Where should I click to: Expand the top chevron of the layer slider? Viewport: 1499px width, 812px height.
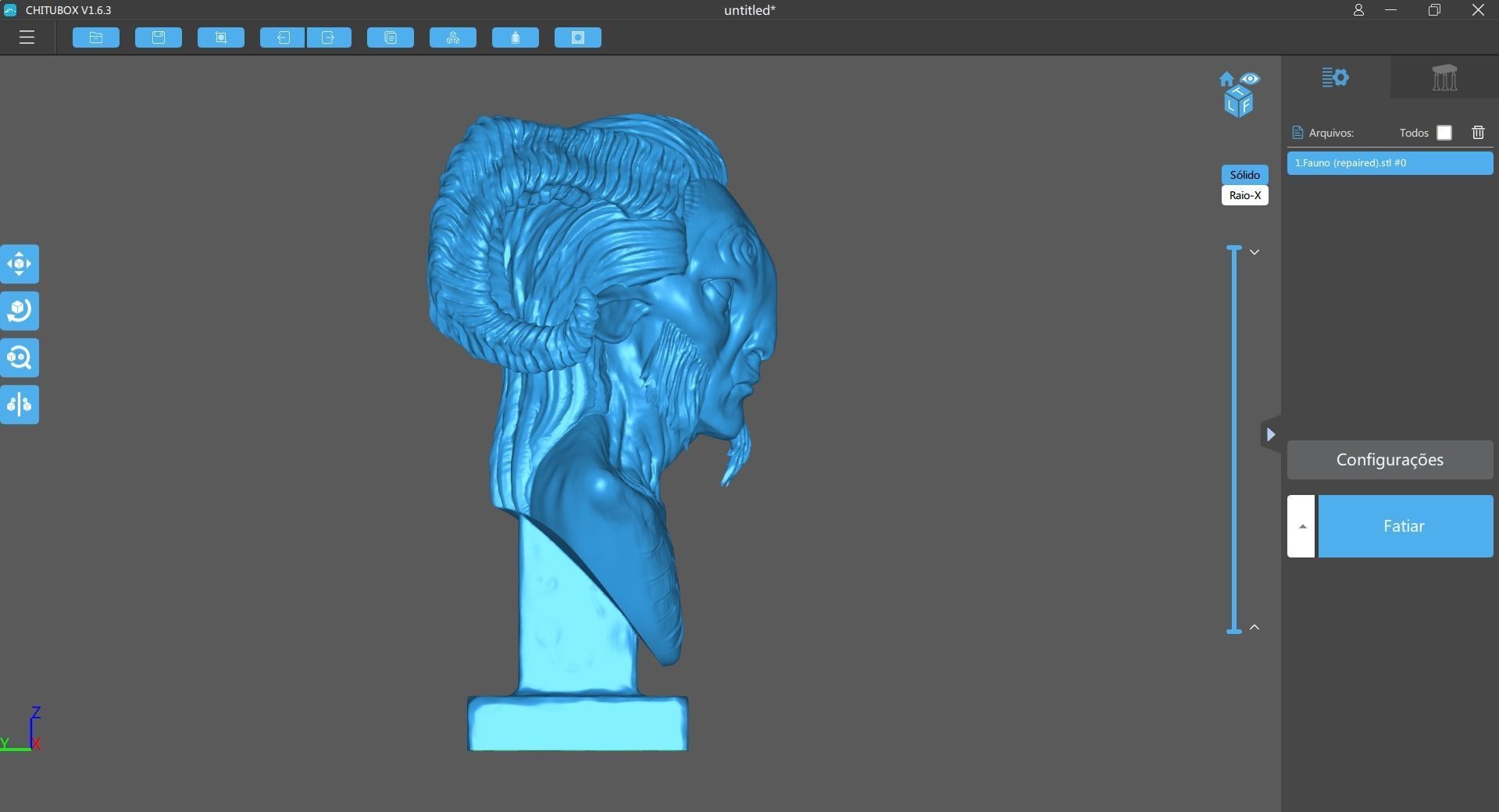click(x=1255, y=251)
